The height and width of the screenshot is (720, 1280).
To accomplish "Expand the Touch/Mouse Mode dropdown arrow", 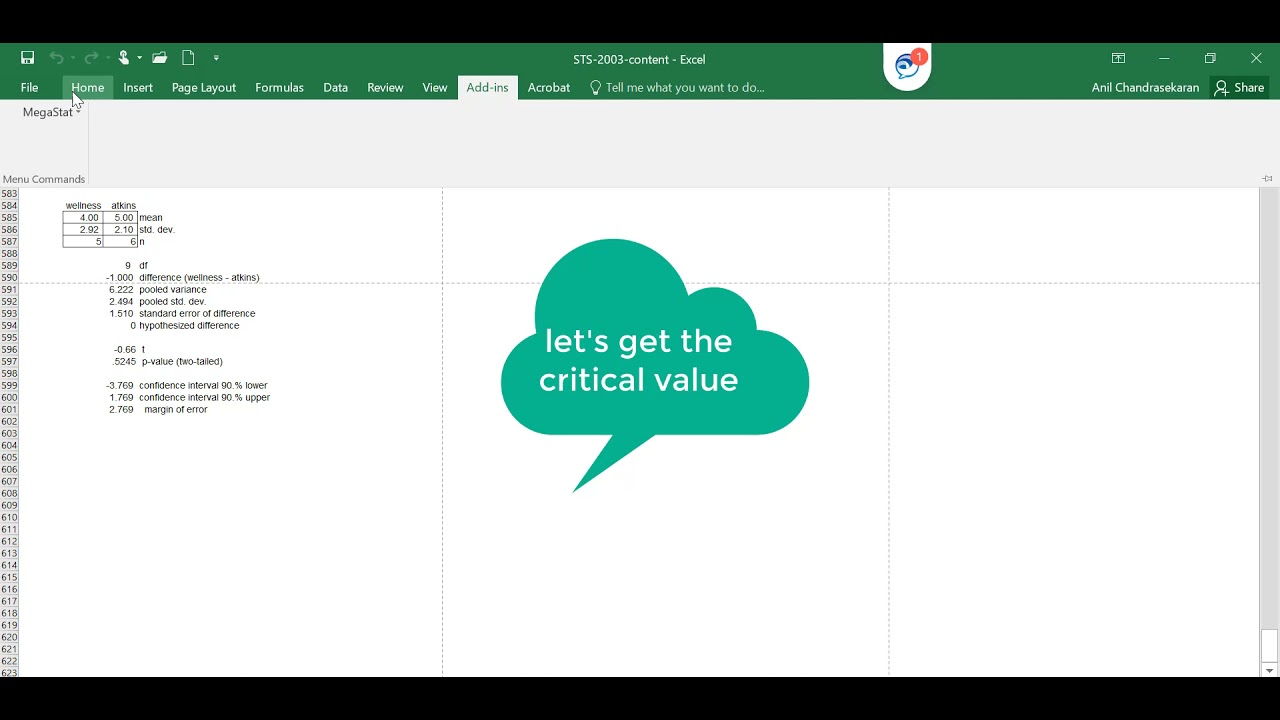I will pyautogui.click(x=140, y=58).
